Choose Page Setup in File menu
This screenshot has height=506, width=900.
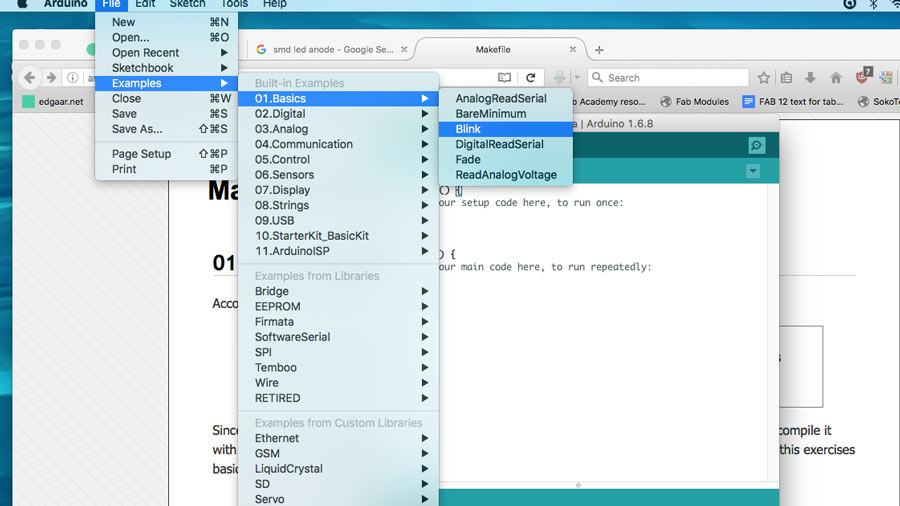coord(166,154)
